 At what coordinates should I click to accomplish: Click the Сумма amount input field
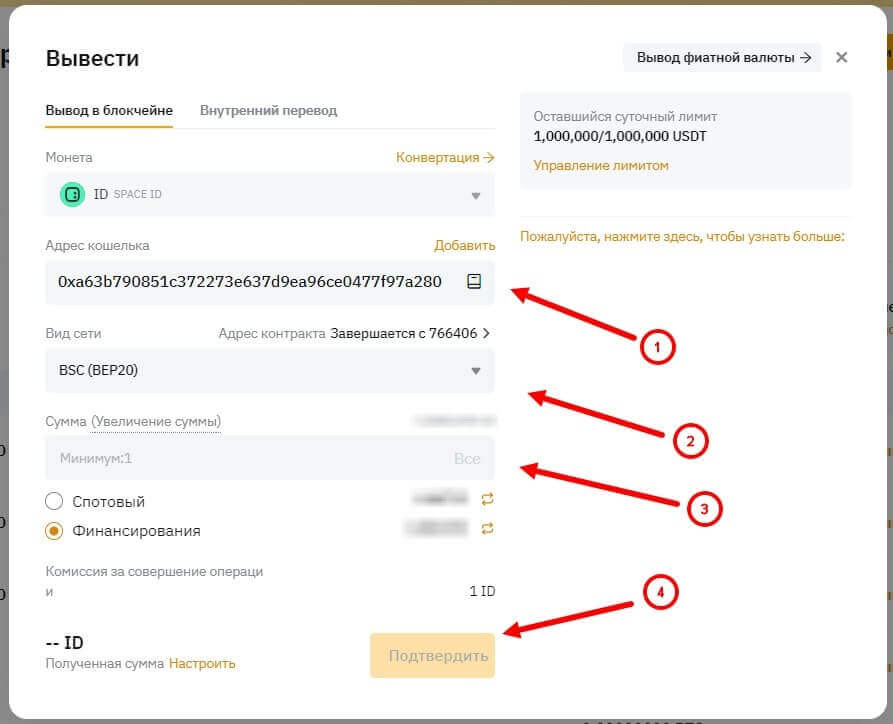coord(240,459)
